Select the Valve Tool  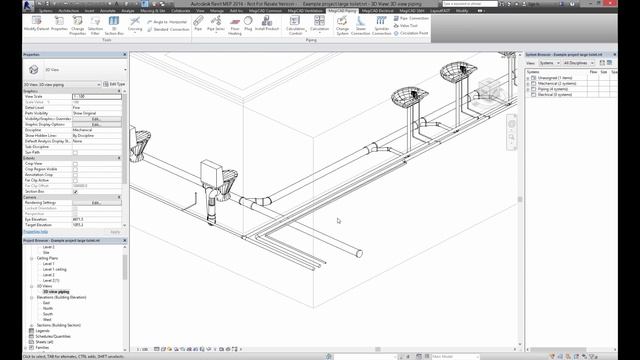(405, 26)
